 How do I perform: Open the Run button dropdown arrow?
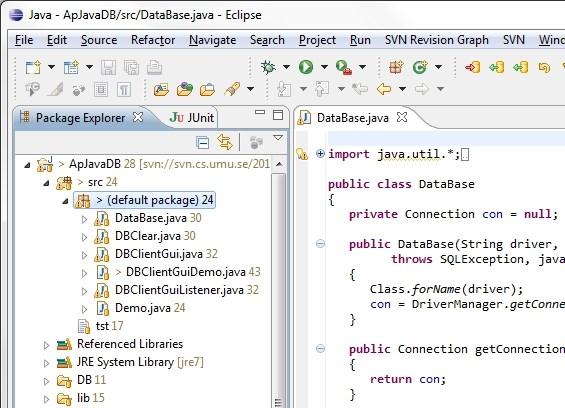pyautogui.click(x=324, y=67)
